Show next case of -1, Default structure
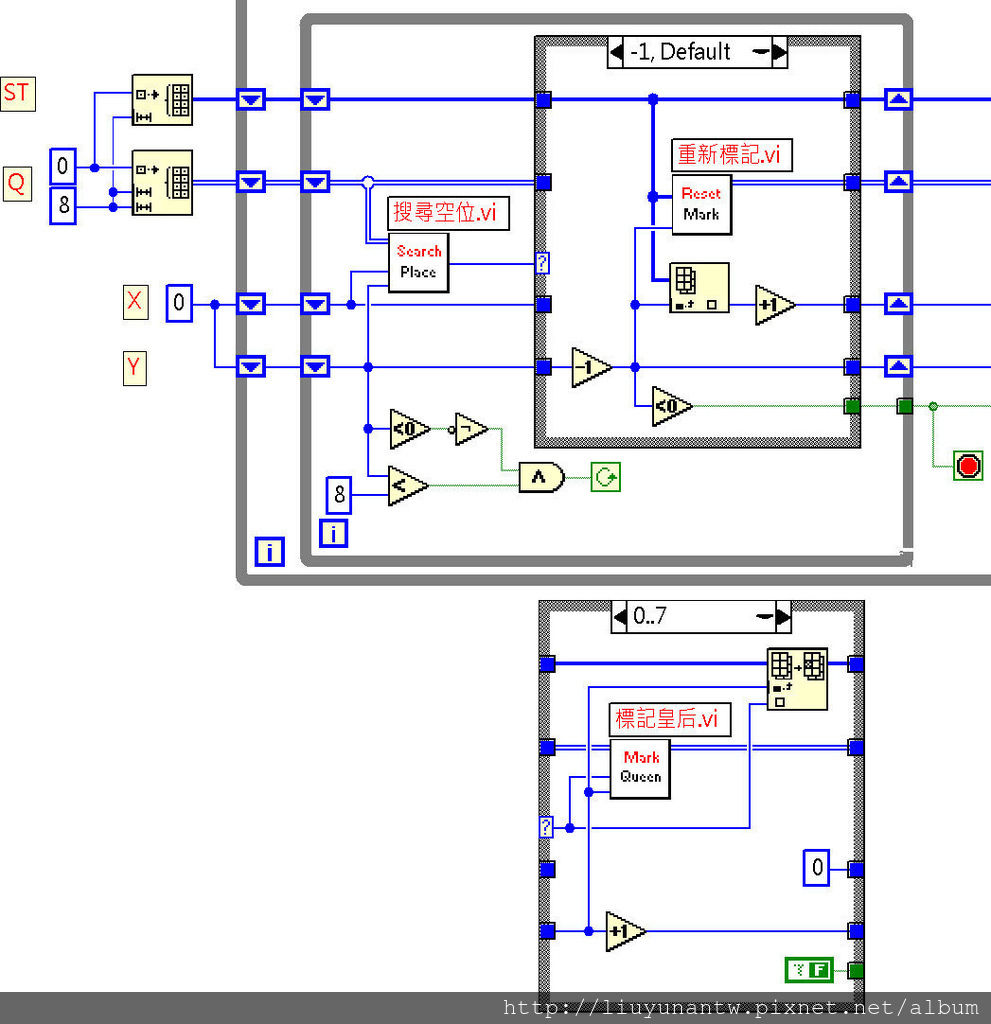This screenshot has width=991, height=1024. coord(779,52)
